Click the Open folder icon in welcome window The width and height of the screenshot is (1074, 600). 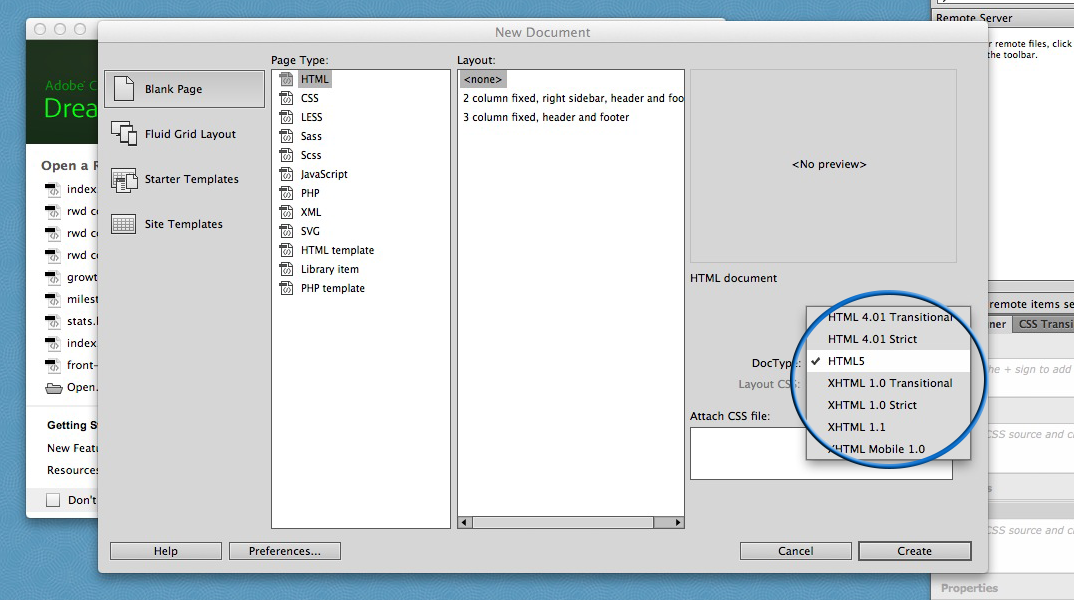pos(53,388)
